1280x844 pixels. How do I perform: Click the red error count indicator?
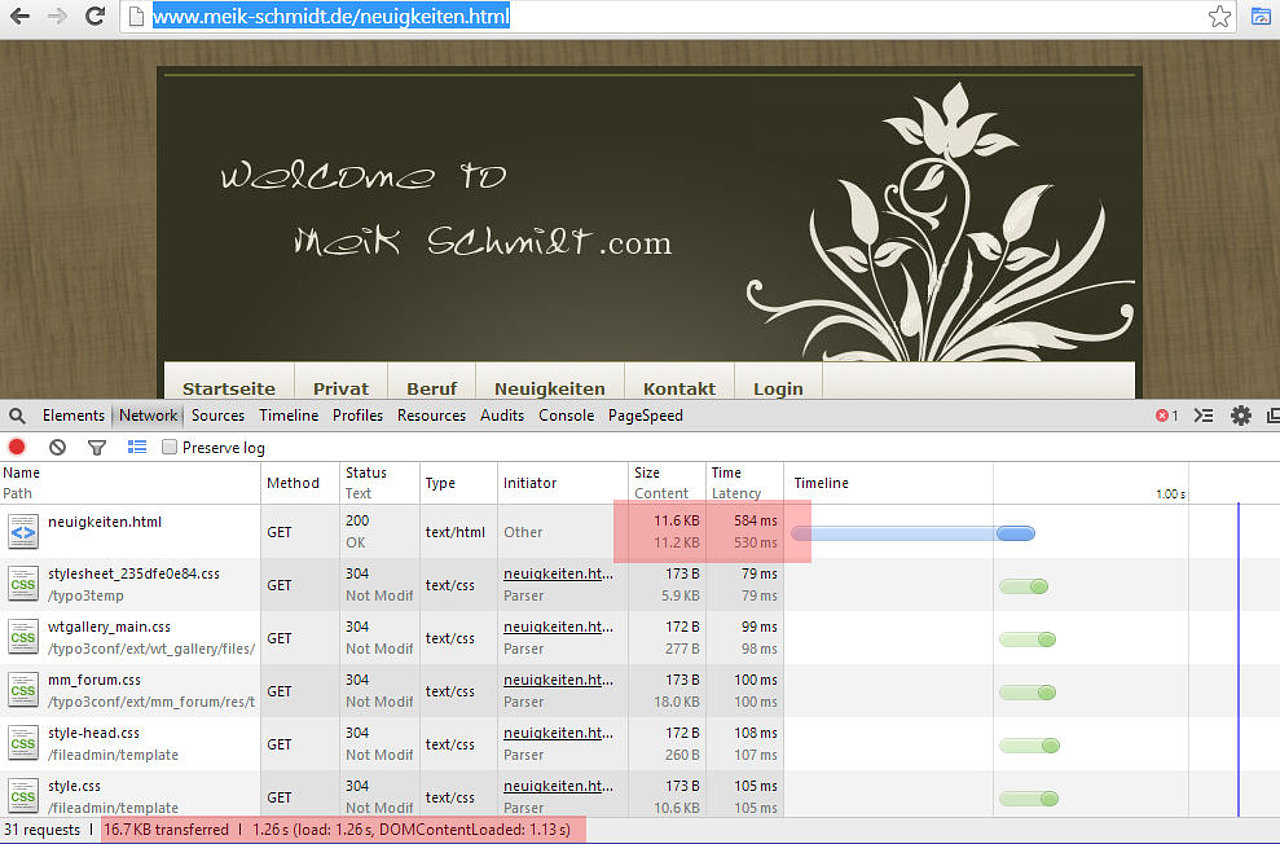pos(1167,416)
